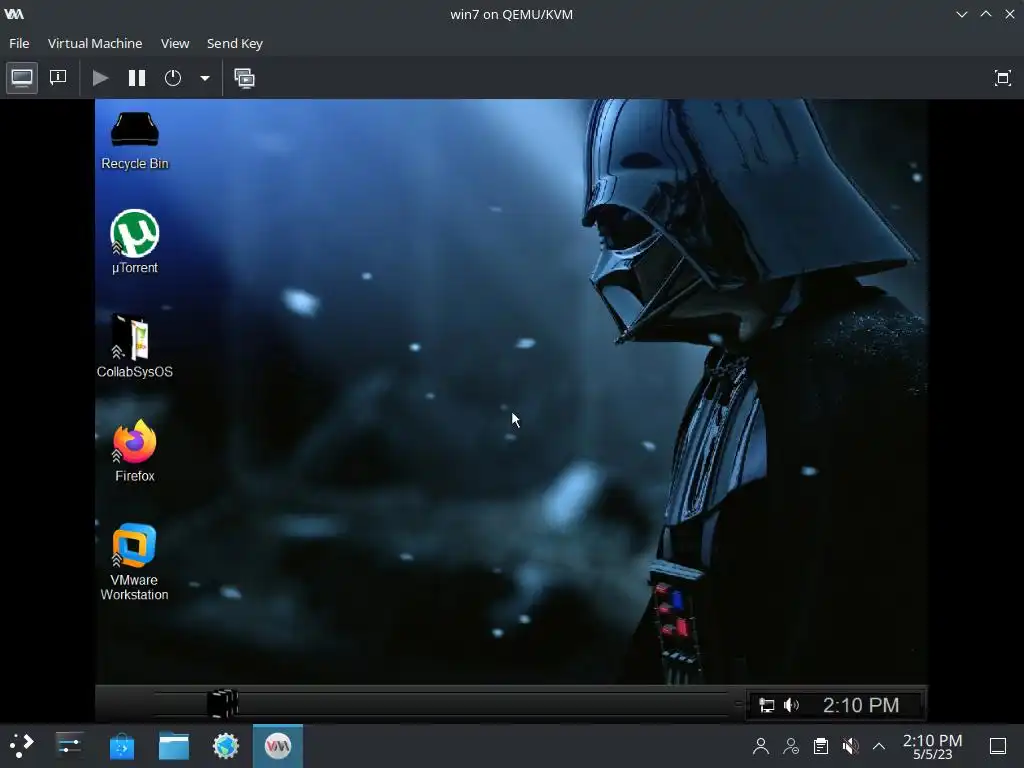
Task: Shut down VM with power button
Action: pos(172,78)
